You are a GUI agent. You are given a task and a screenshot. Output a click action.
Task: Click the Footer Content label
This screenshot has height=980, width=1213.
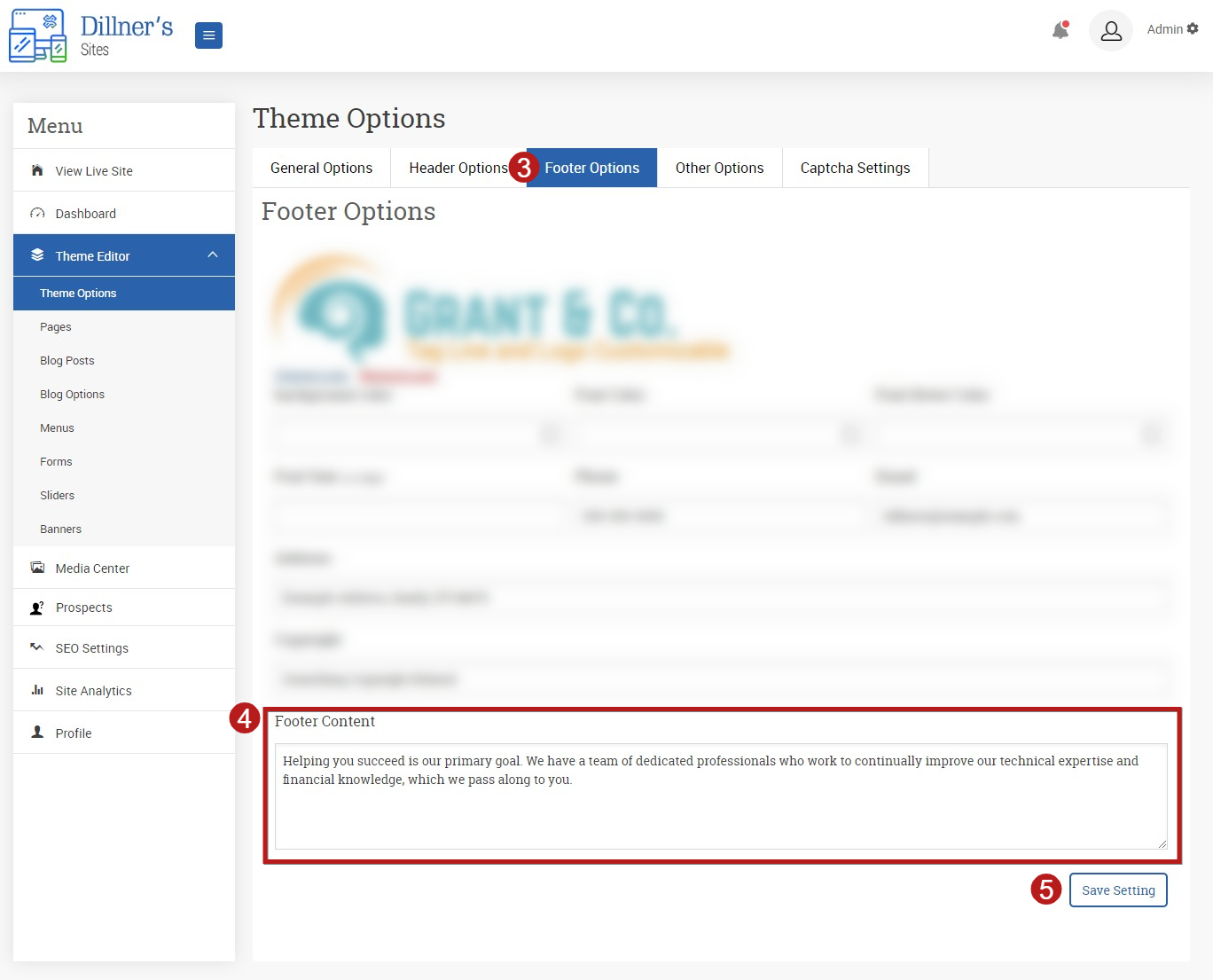(x=325, y=721)
